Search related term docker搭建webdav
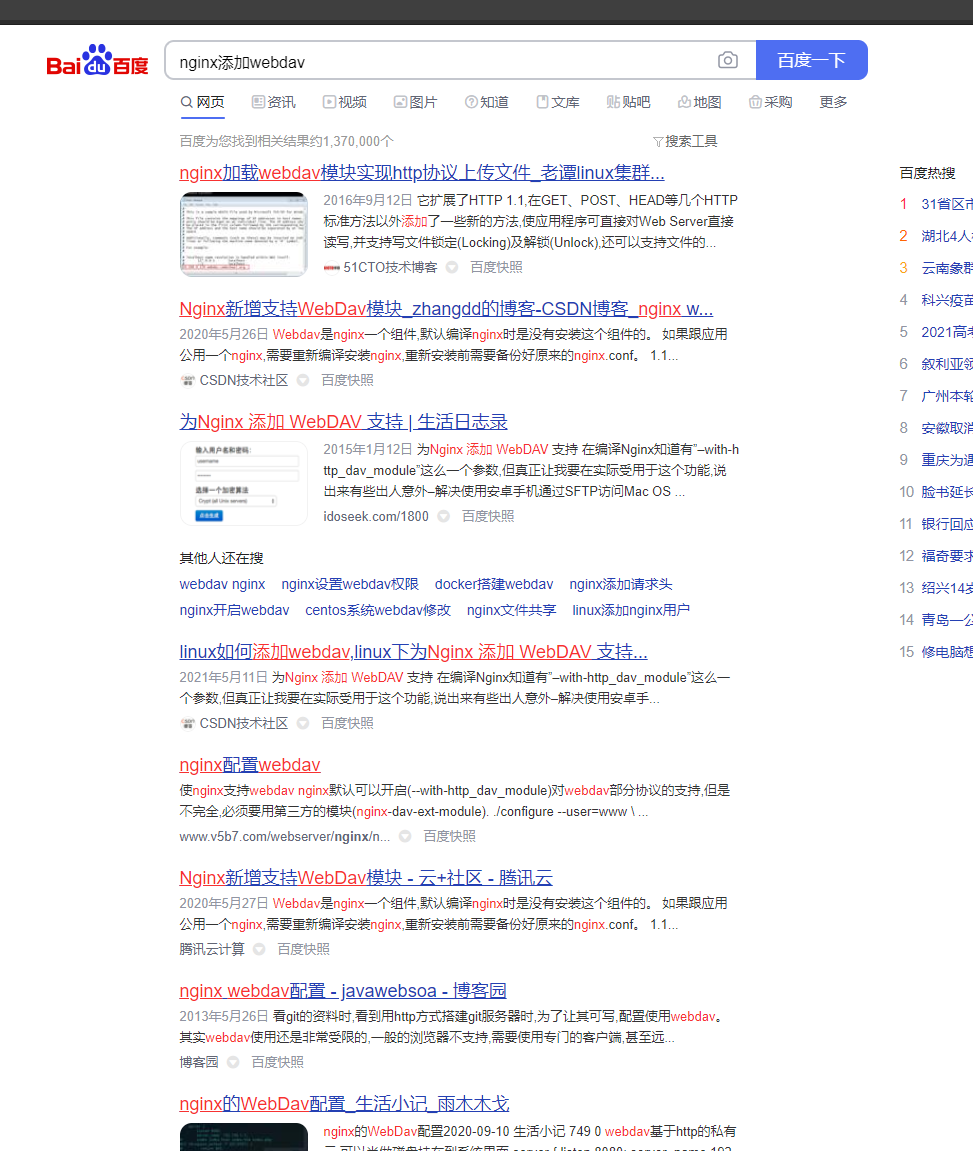 494,584
